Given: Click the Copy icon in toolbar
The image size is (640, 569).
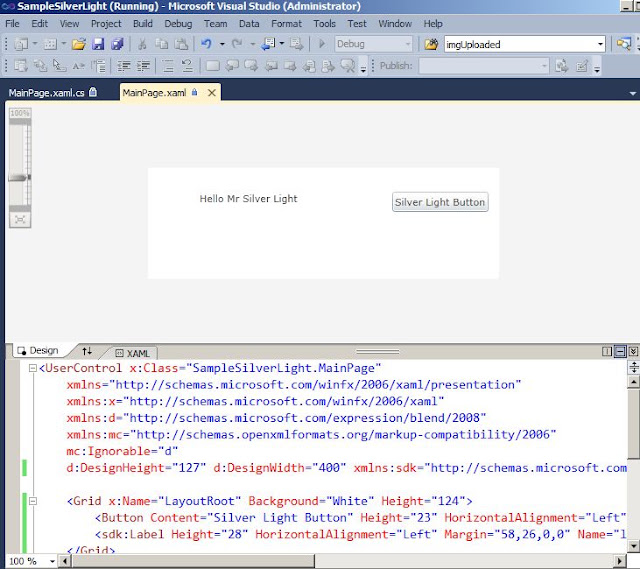Looking at the screenshot, I should 162,44.
